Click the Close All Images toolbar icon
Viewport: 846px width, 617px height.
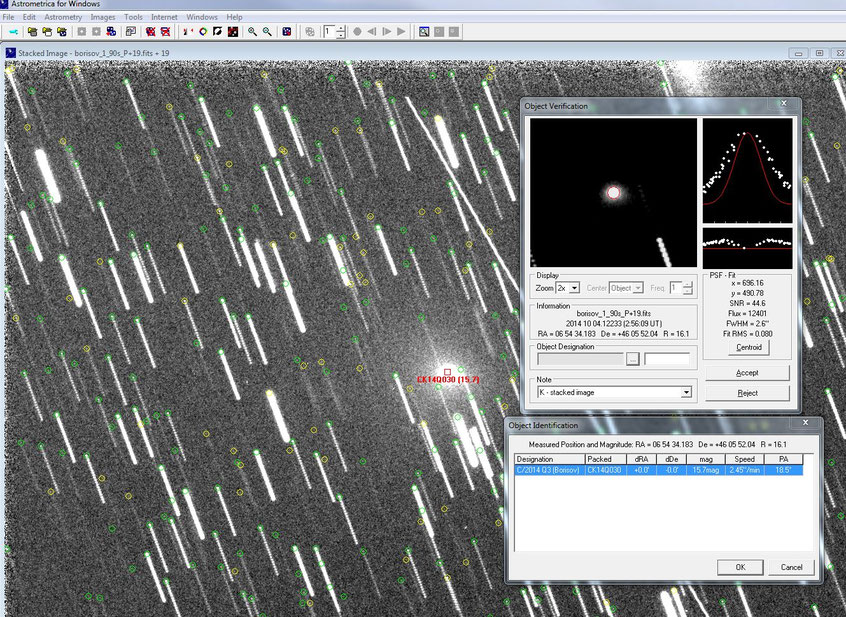point(165,32)
